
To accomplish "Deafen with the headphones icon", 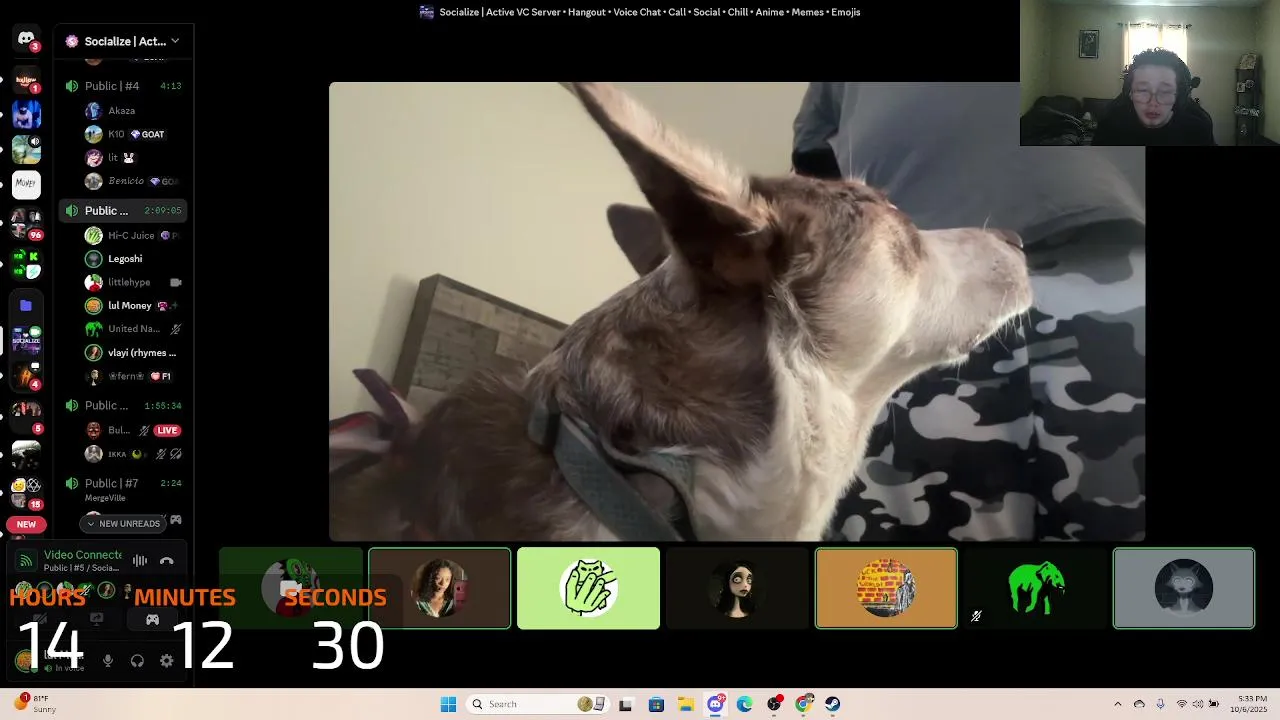I will [x=137, y=661].
